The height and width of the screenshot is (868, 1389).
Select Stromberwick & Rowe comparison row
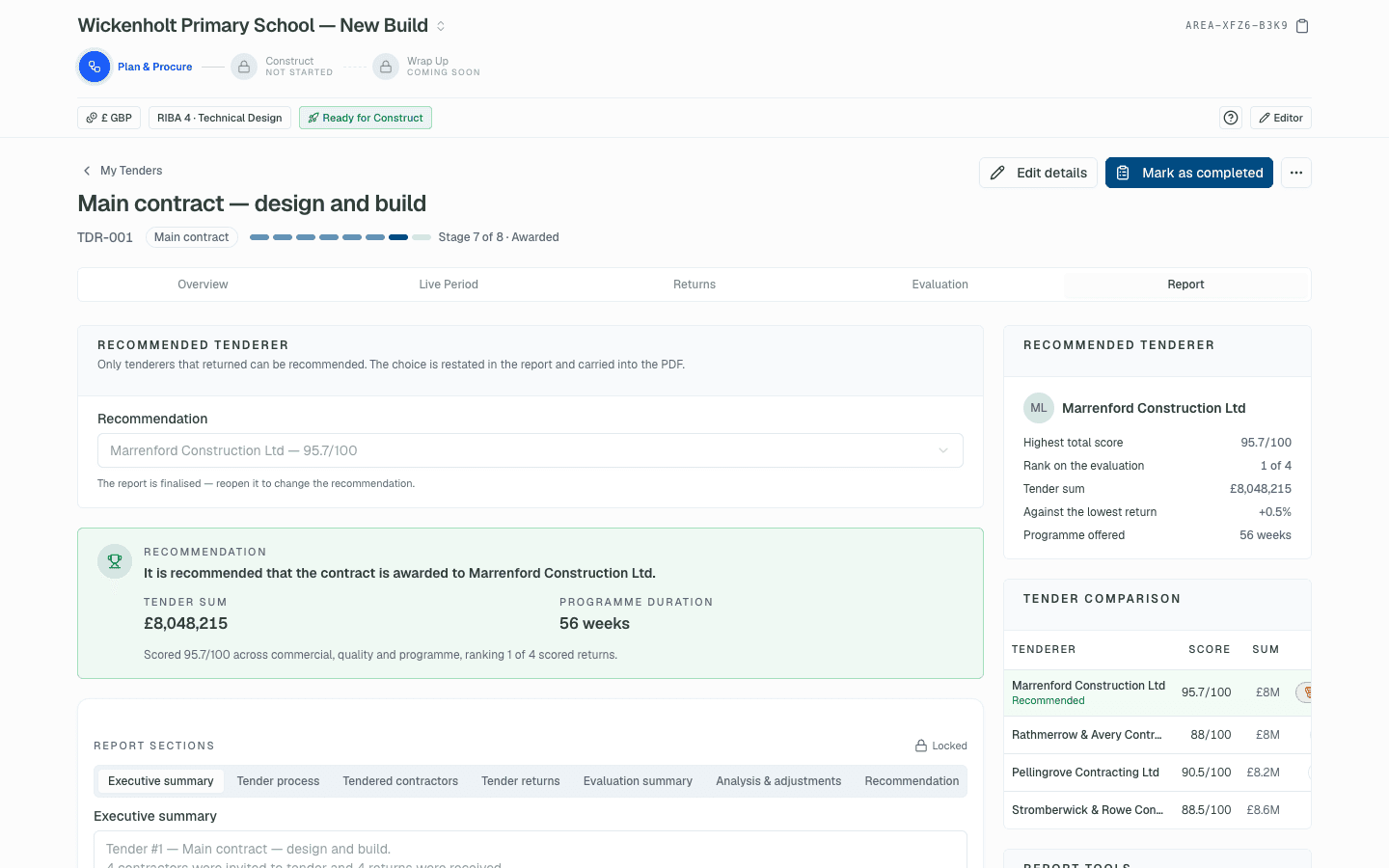(1157, 810)
